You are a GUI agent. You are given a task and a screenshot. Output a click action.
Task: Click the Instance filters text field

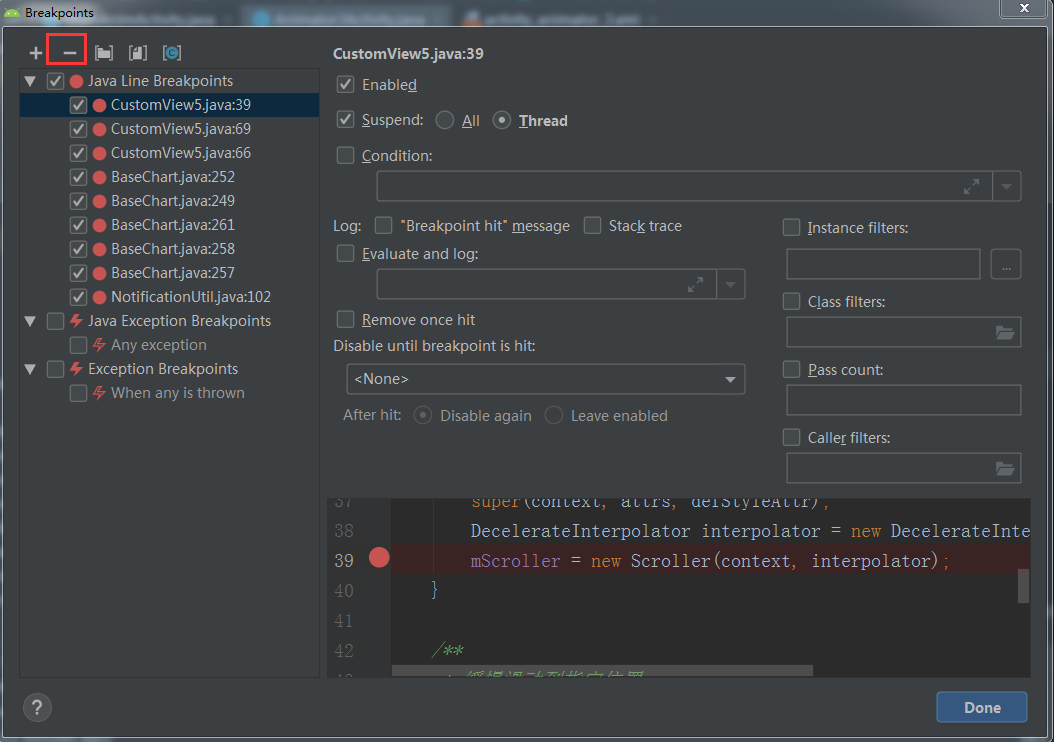[x=883, y=264]
